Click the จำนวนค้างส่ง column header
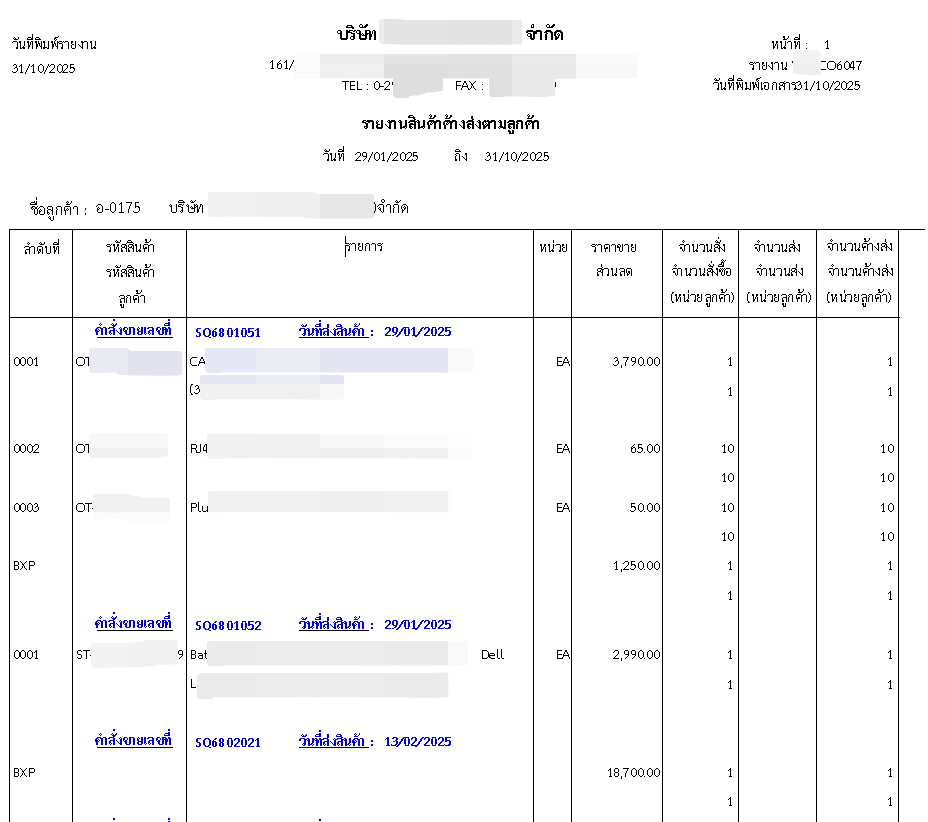The width and height of the screenshot is (928, 822). (x=859, y=247)
